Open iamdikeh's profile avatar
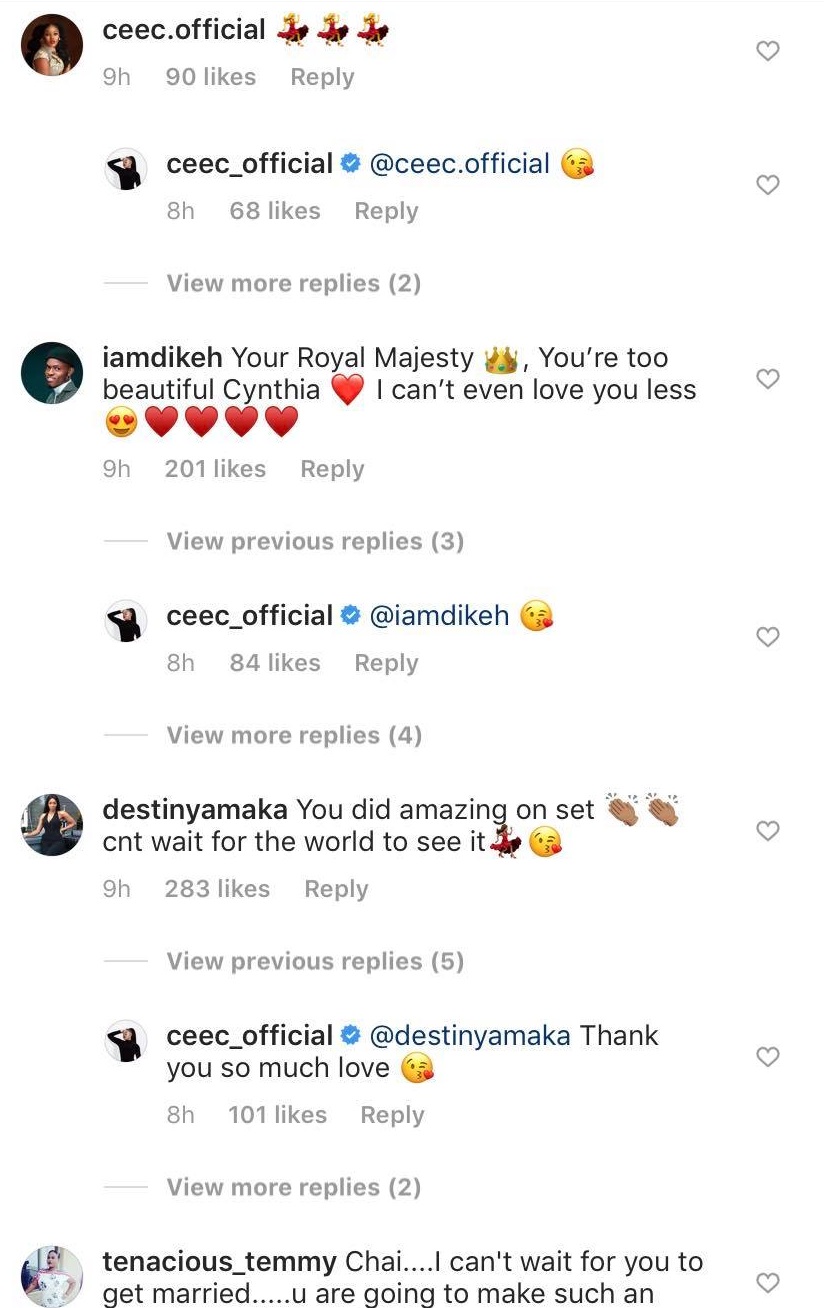Screen dimensions: 828x1308 coord(51,374)
